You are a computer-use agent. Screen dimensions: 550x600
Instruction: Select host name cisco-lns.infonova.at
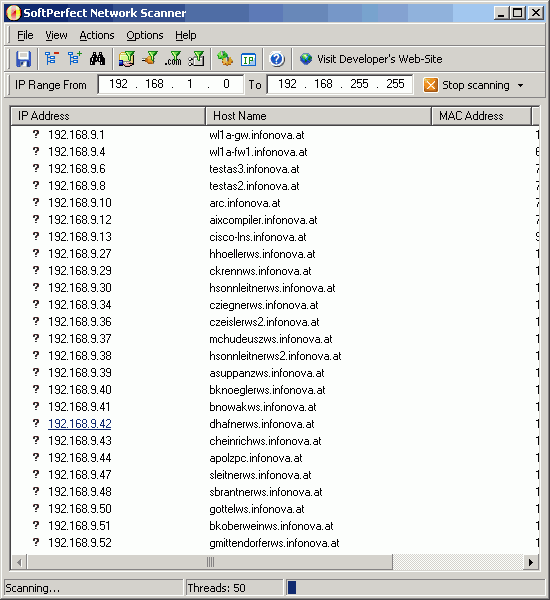(258, 237)
